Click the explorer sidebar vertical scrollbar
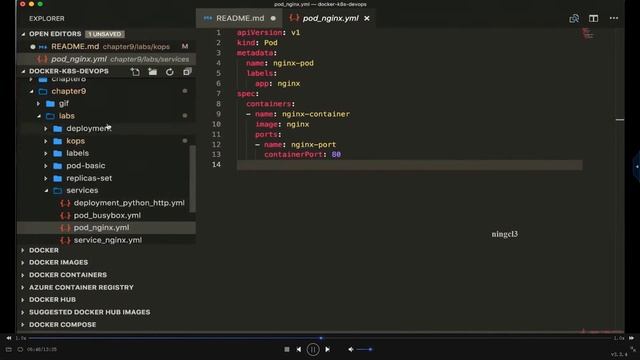The image size is (640, 360). pyautogui.click(x=192, y=179)
